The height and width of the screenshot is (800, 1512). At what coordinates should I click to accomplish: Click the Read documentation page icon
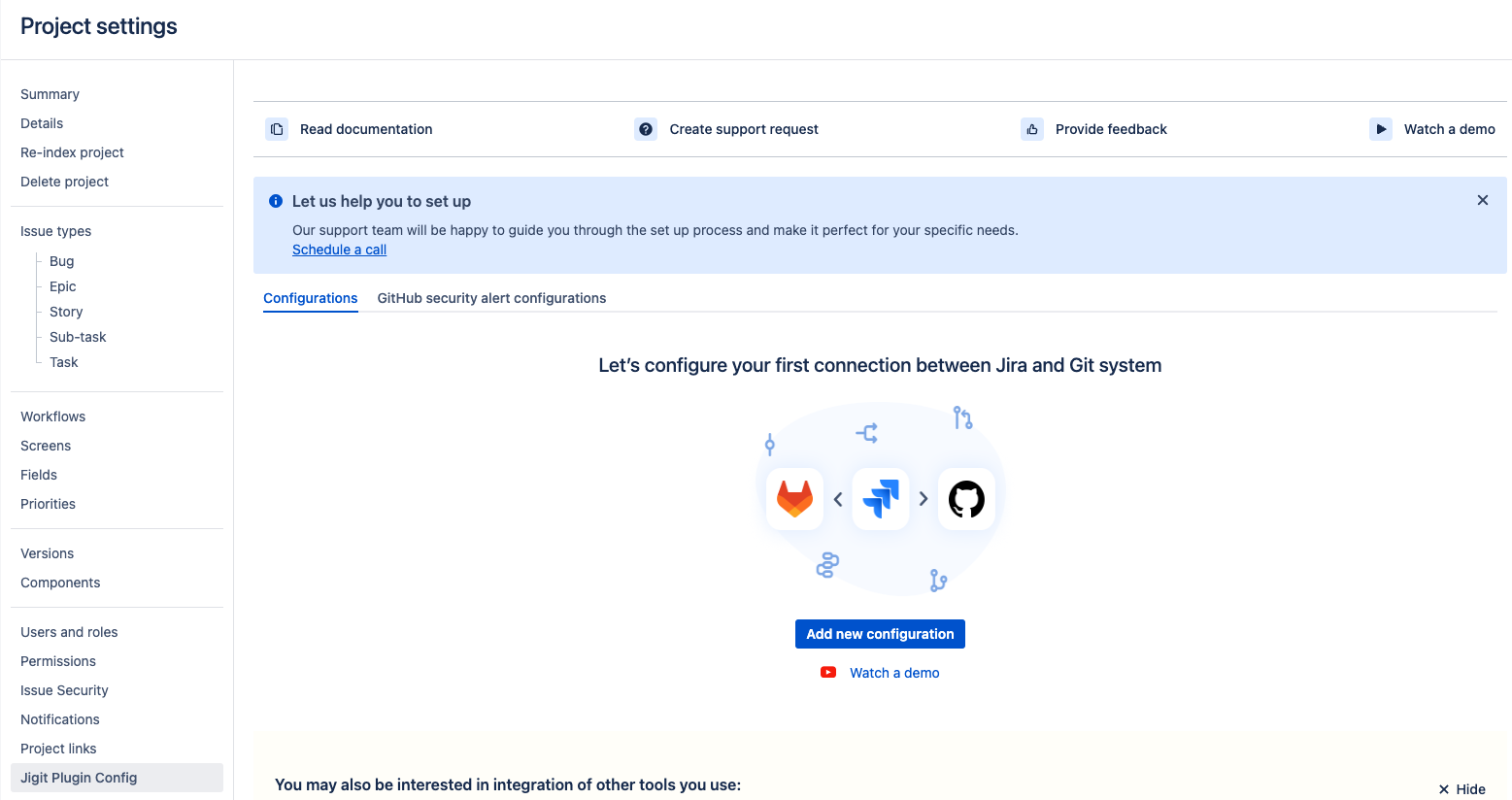tap(277, 129)
